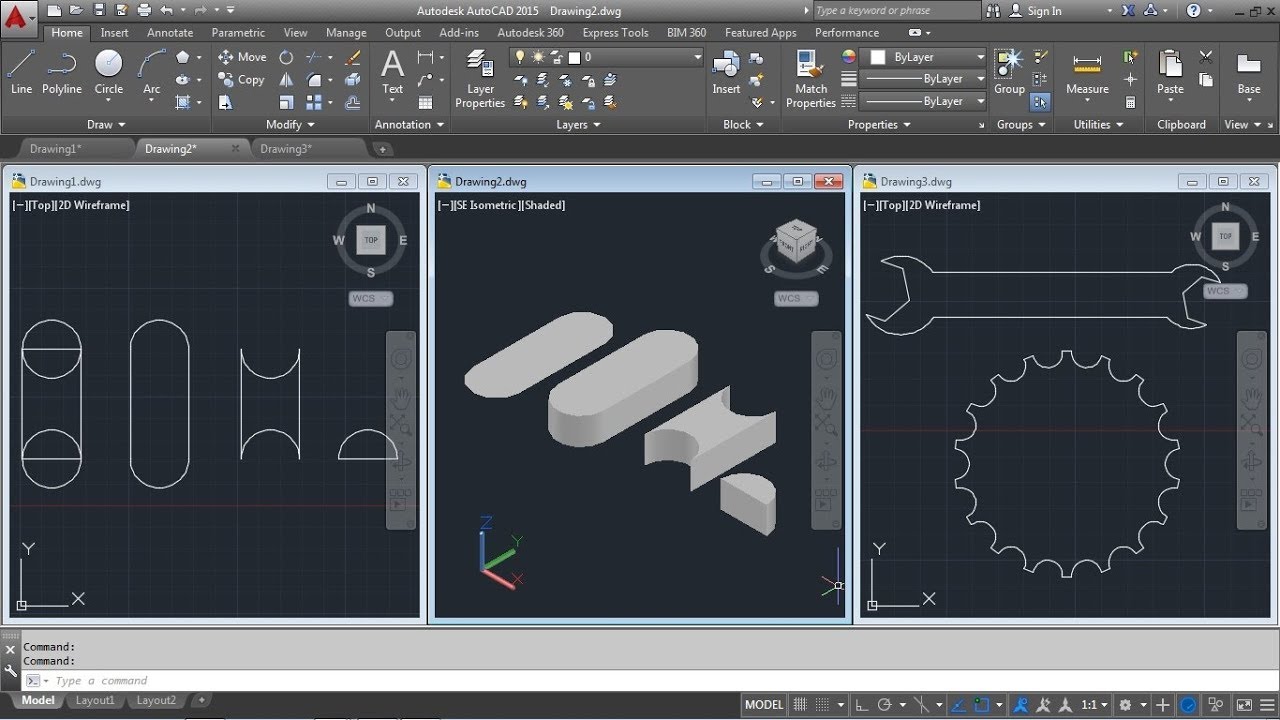1280x720 pixels.
Task: Expand the Utilities panel dropdown
Action: (1098, 125)
